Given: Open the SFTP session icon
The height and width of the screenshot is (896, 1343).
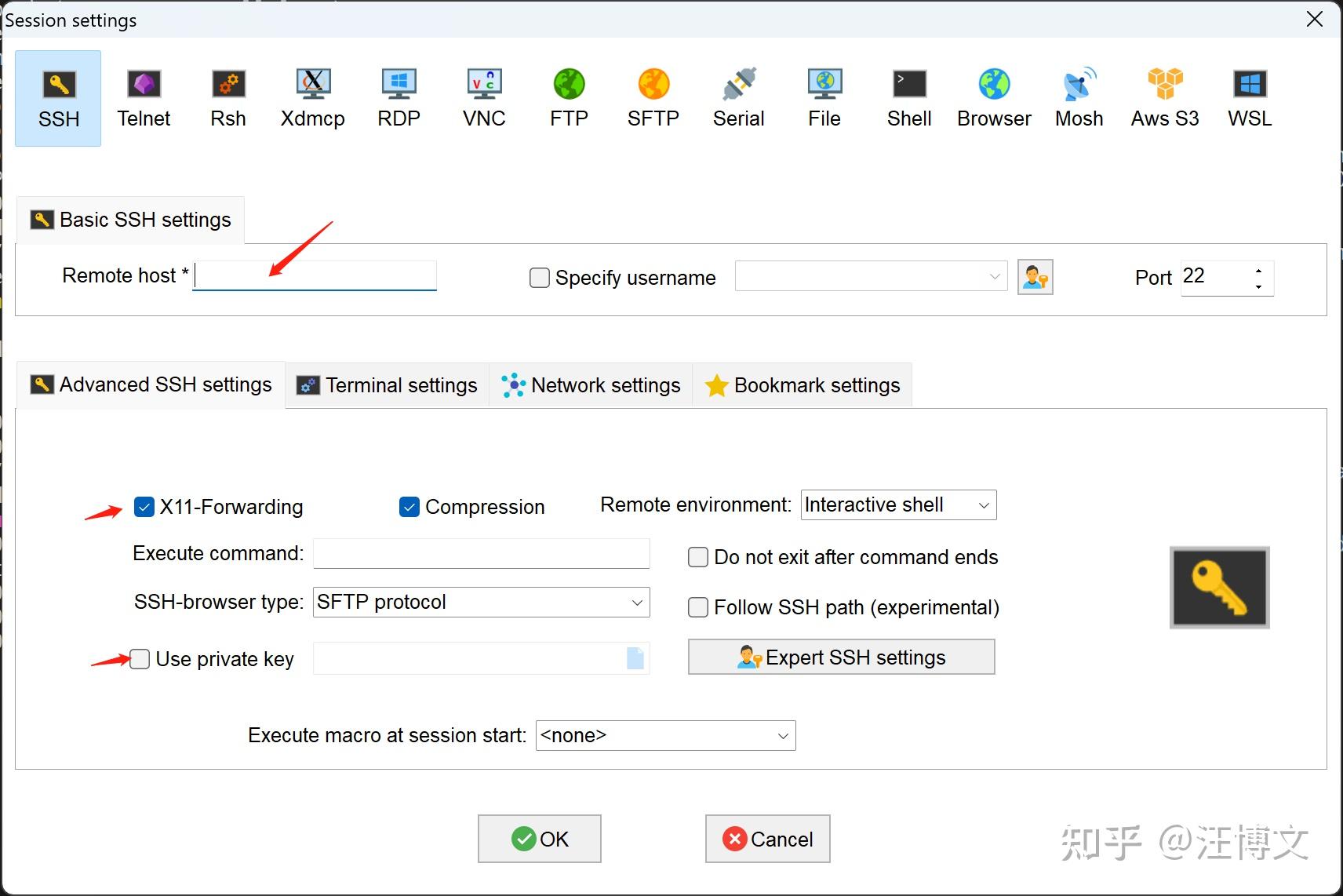Looking at the screenshot, I should coord(653,97).
